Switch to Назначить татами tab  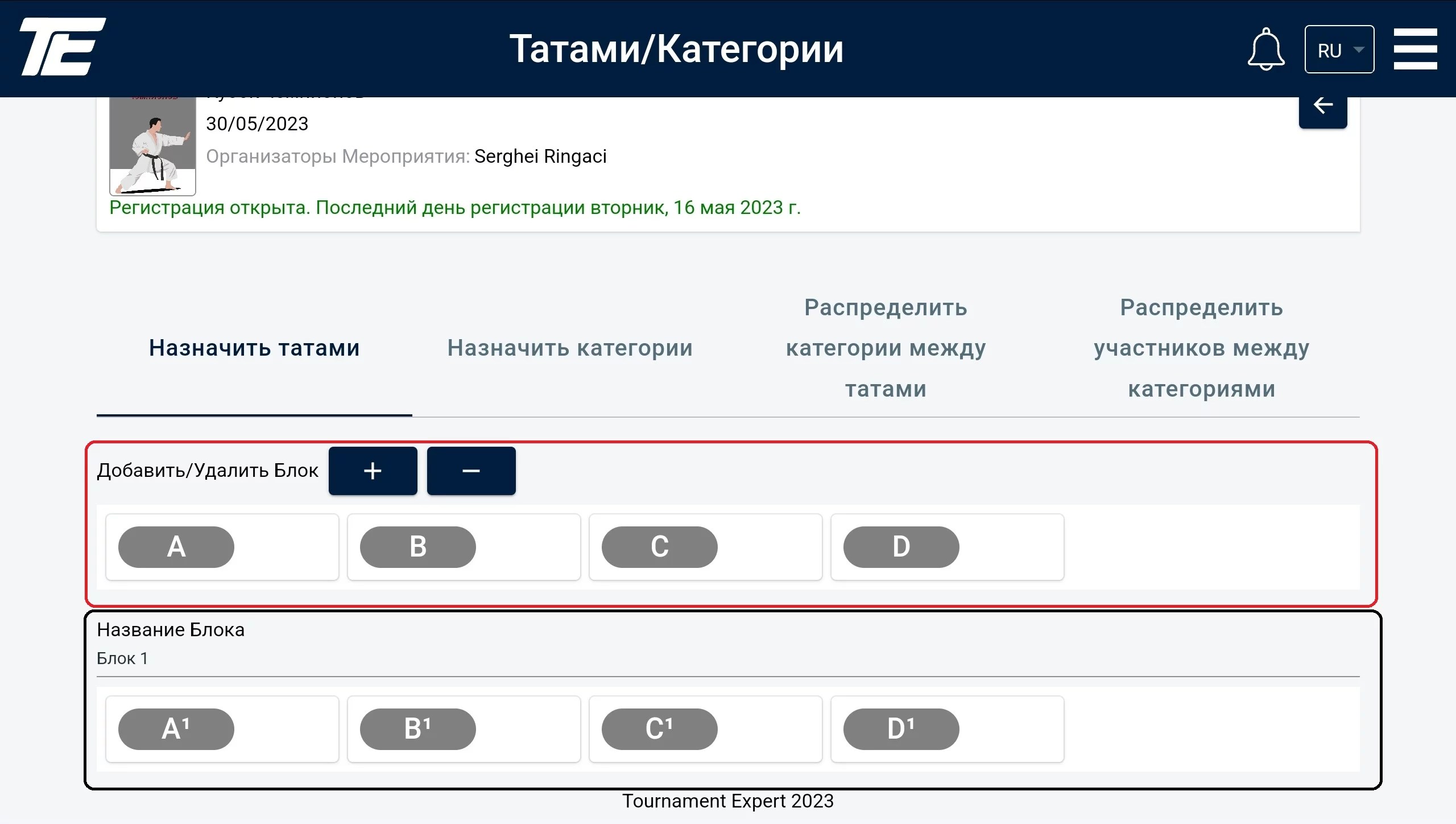click(254, 348)
